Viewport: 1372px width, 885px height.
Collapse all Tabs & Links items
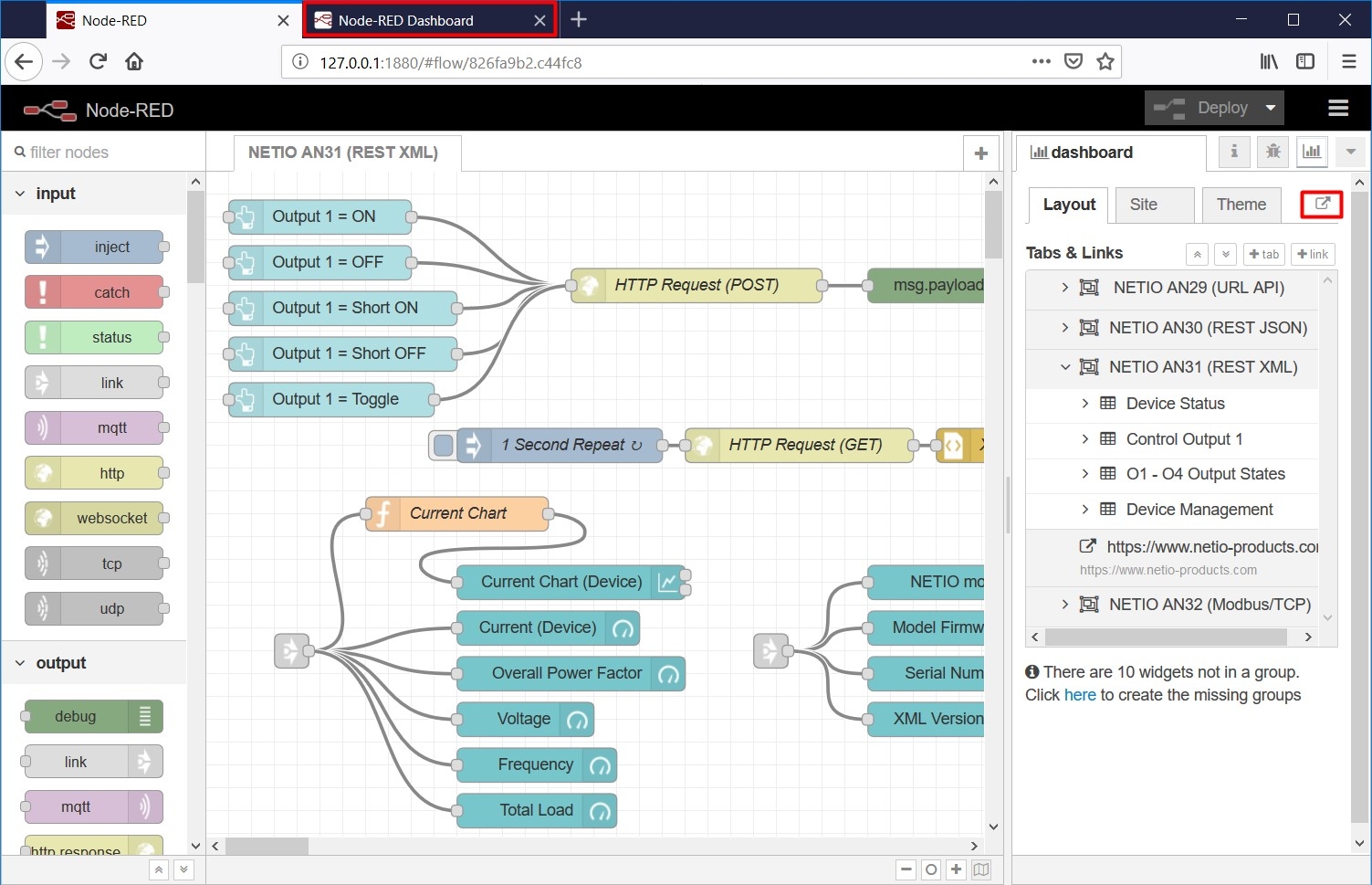tap(1197, 254)
